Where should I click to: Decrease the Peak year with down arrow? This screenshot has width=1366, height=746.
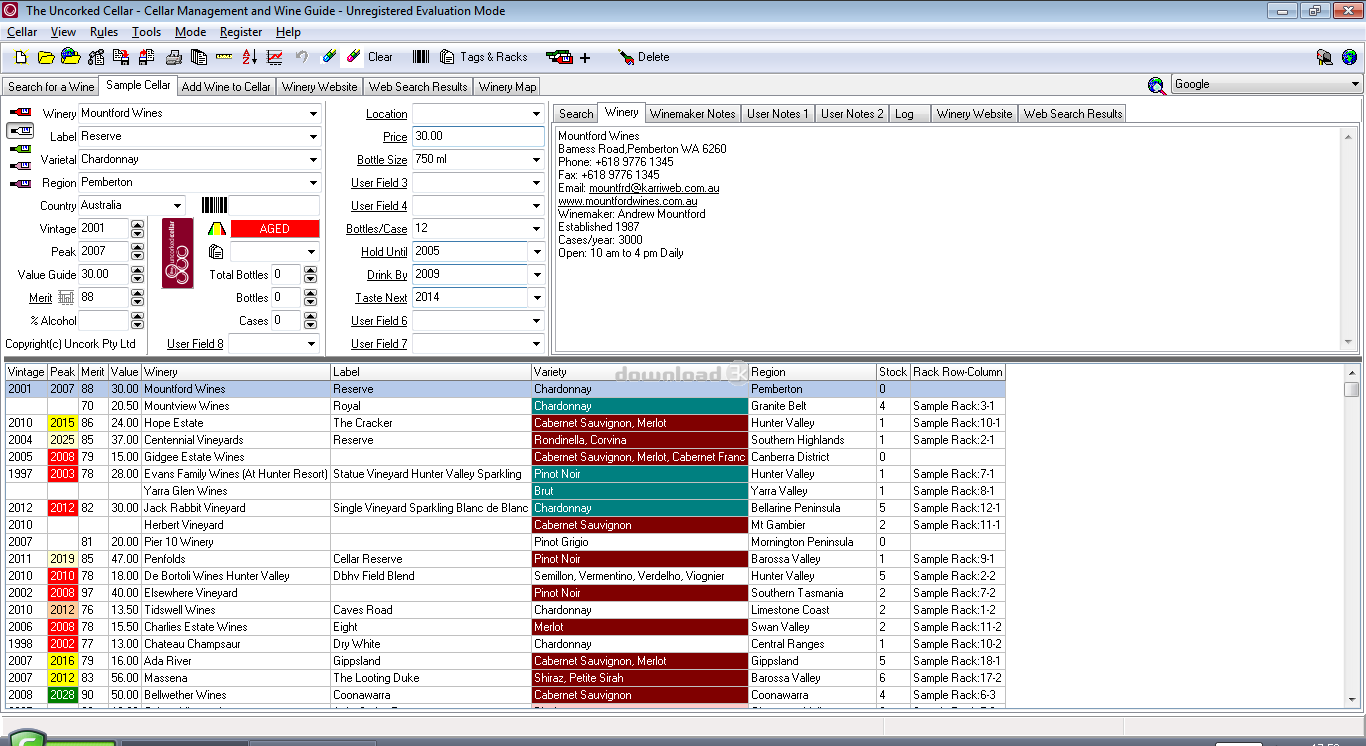(137, 257)
